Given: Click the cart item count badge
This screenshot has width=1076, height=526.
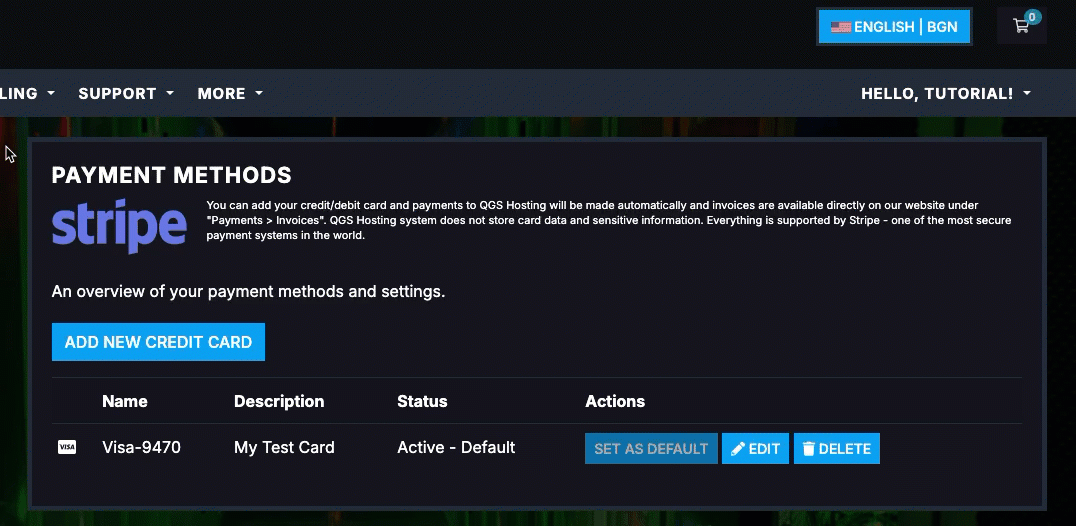Looking at the screenshot, I should [1032, 17].
